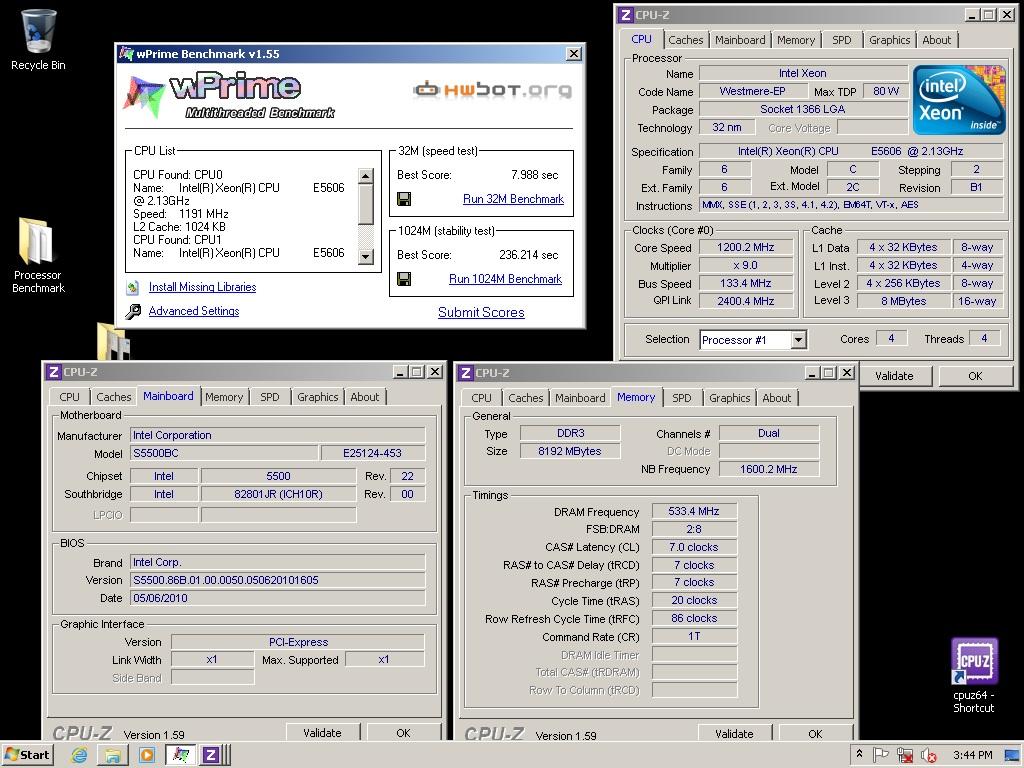Click the wPrime logo graphic
1024x768 pixels.
tap(230, 95)
